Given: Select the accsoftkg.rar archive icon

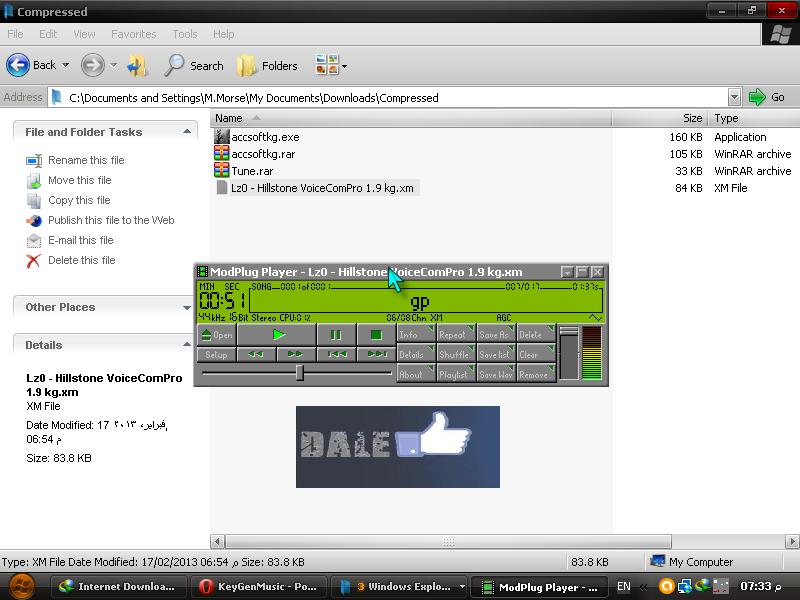Looking at the screenshot, I should [221, 153].
